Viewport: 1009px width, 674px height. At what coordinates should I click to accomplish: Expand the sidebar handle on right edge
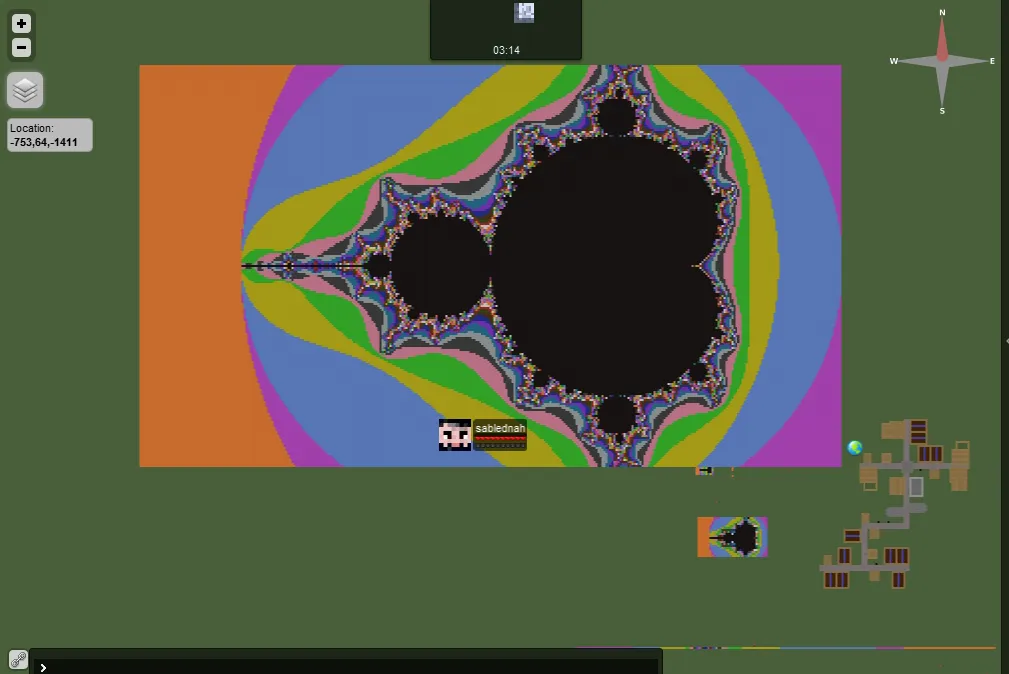[1006, 341]
